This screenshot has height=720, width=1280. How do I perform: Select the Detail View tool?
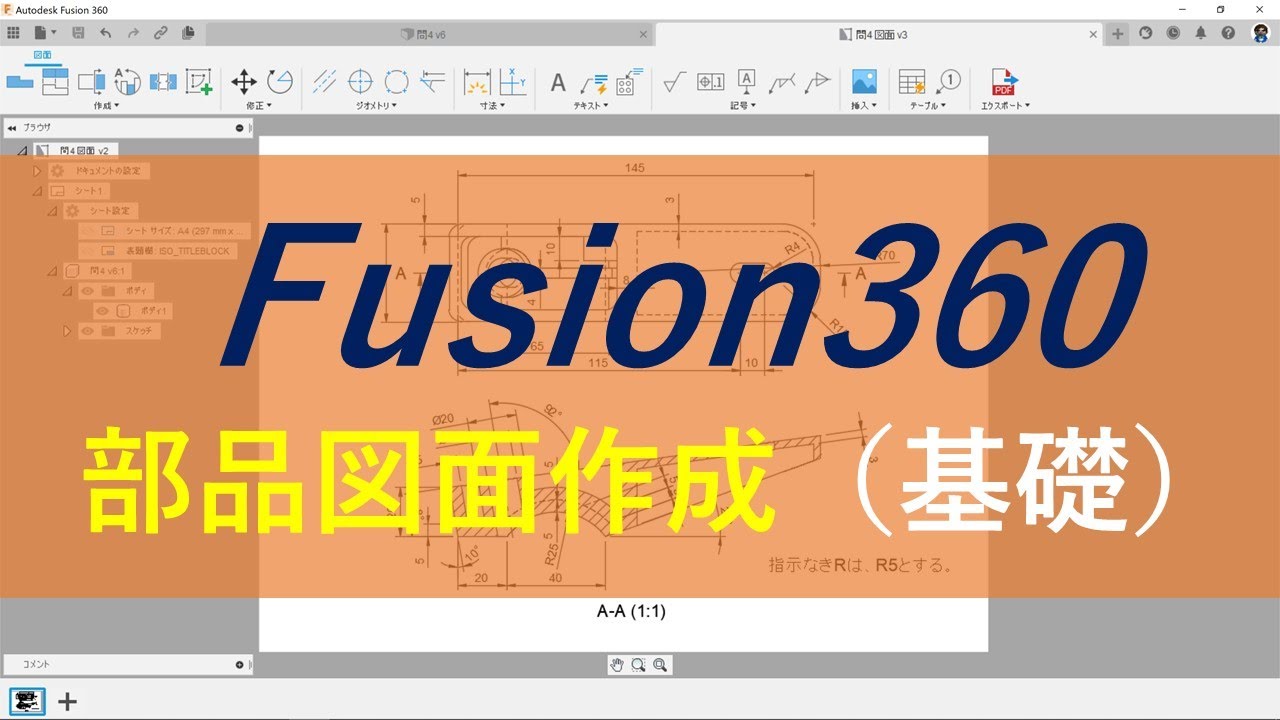127,81
